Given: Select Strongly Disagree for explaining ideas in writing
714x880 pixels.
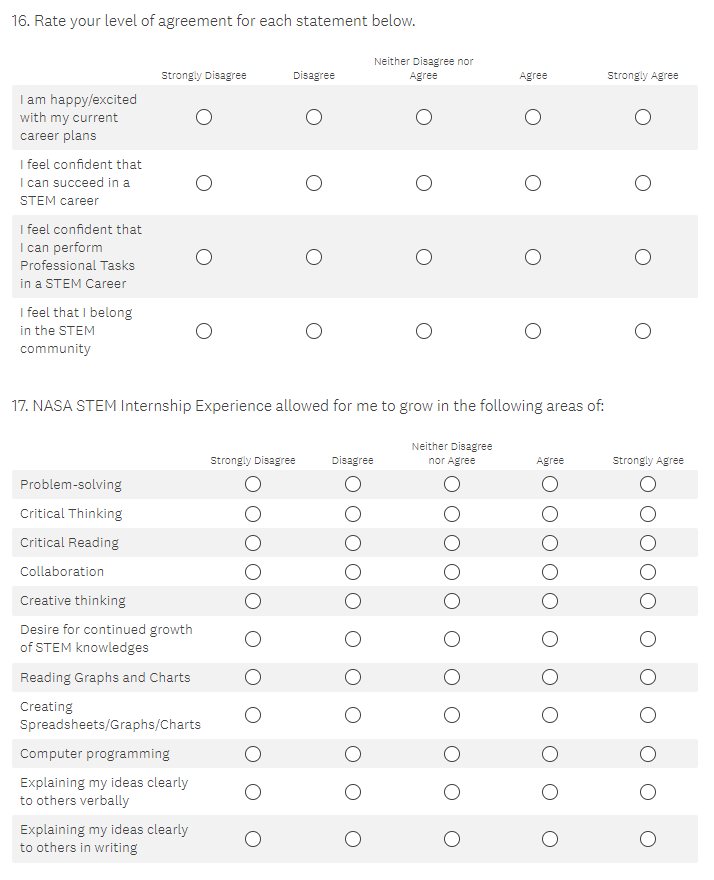Looking at the screenshot, I should (x=253, y=839).
